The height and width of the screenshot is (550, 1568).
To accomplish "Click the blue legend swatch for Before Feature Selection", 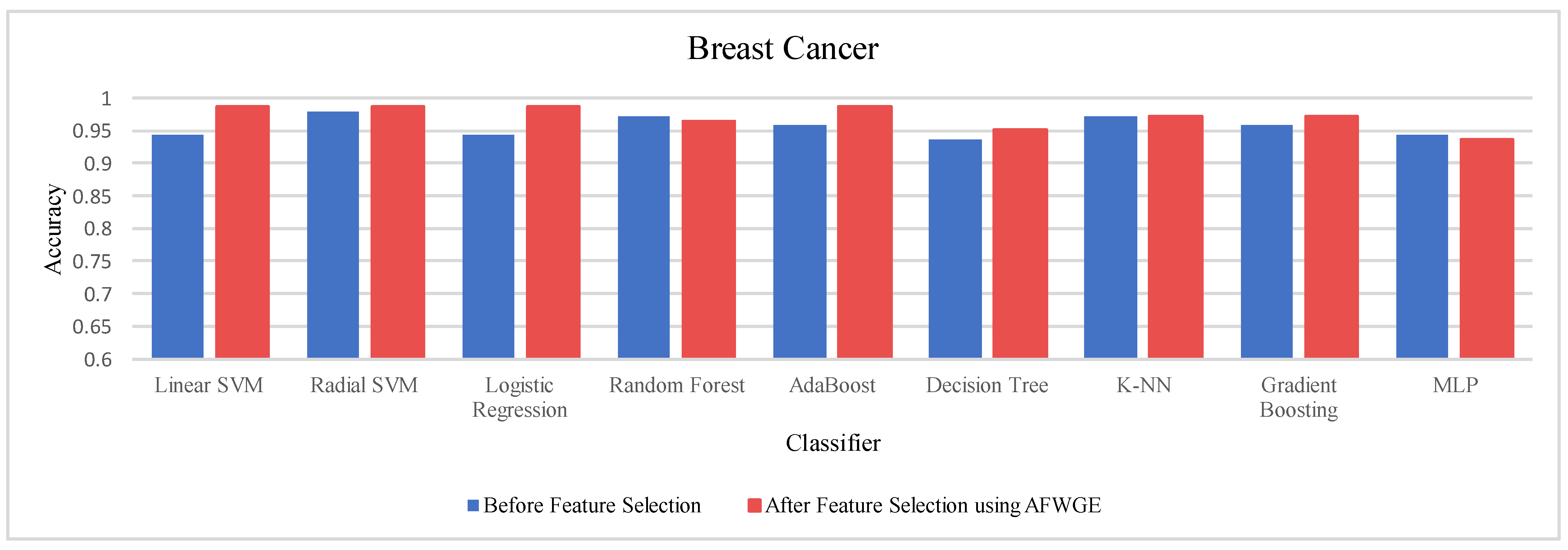I will click(473, 505).
